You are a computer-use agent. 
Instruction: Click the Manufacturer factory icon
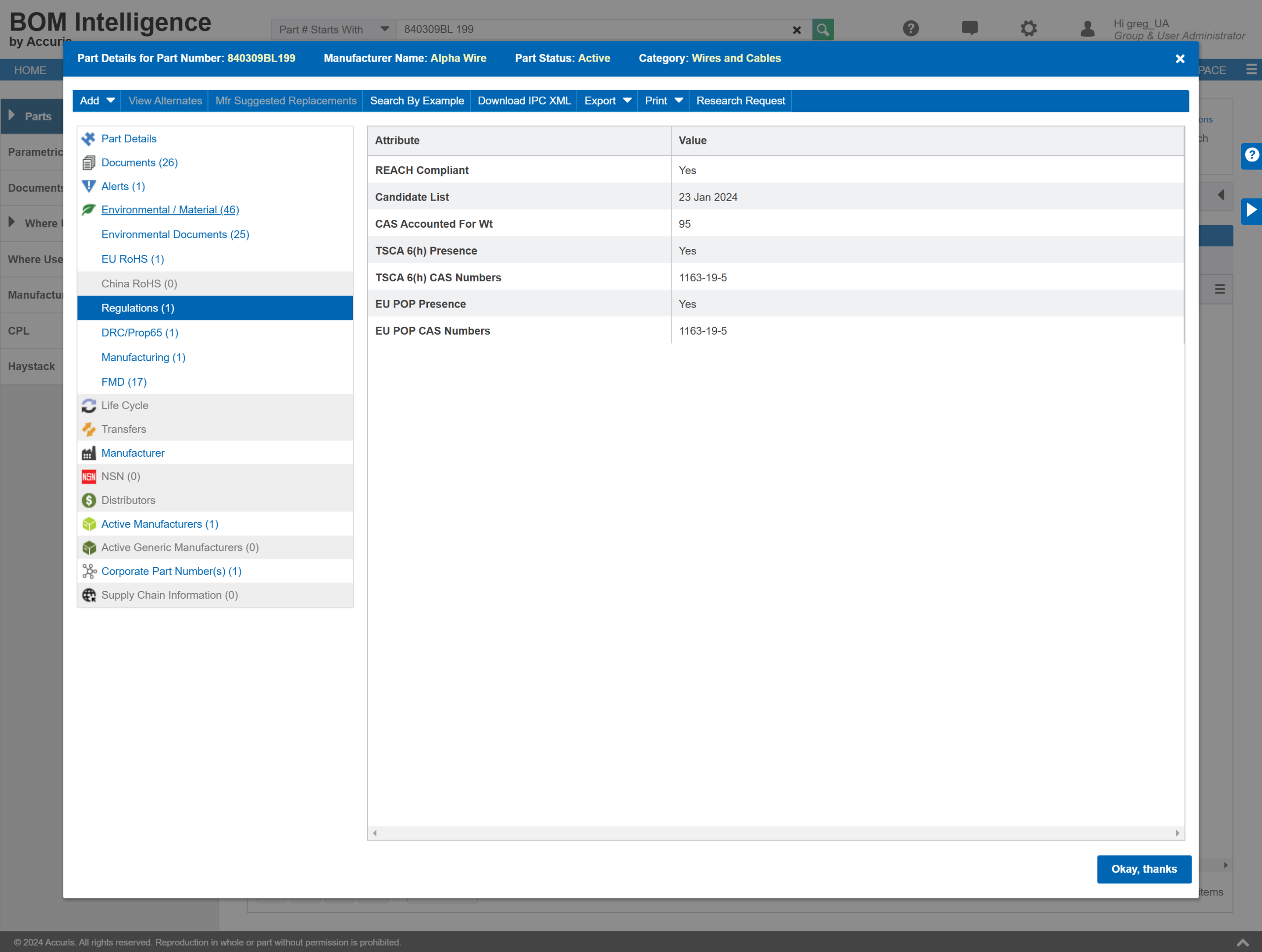88,453
